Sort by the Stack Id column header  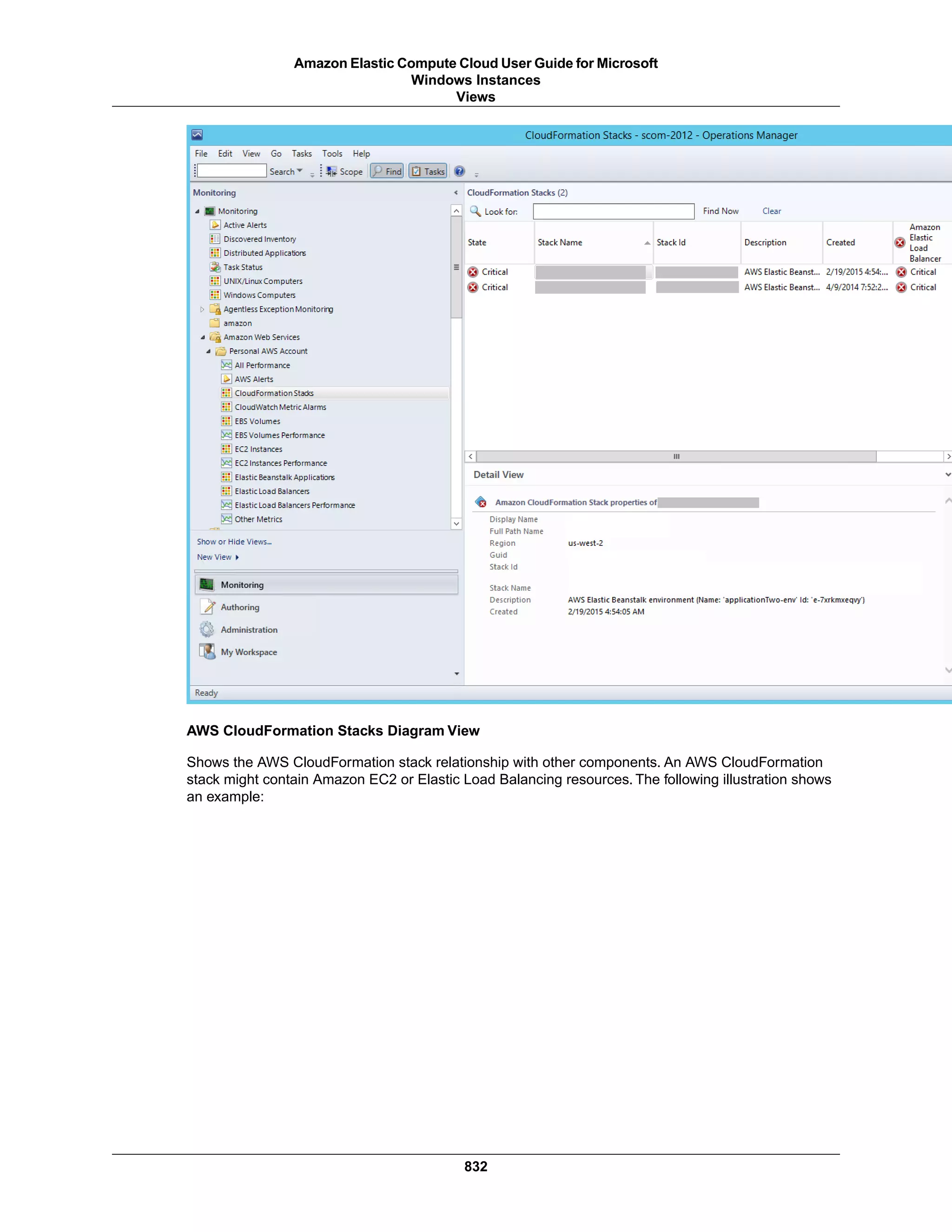point(697,243)
